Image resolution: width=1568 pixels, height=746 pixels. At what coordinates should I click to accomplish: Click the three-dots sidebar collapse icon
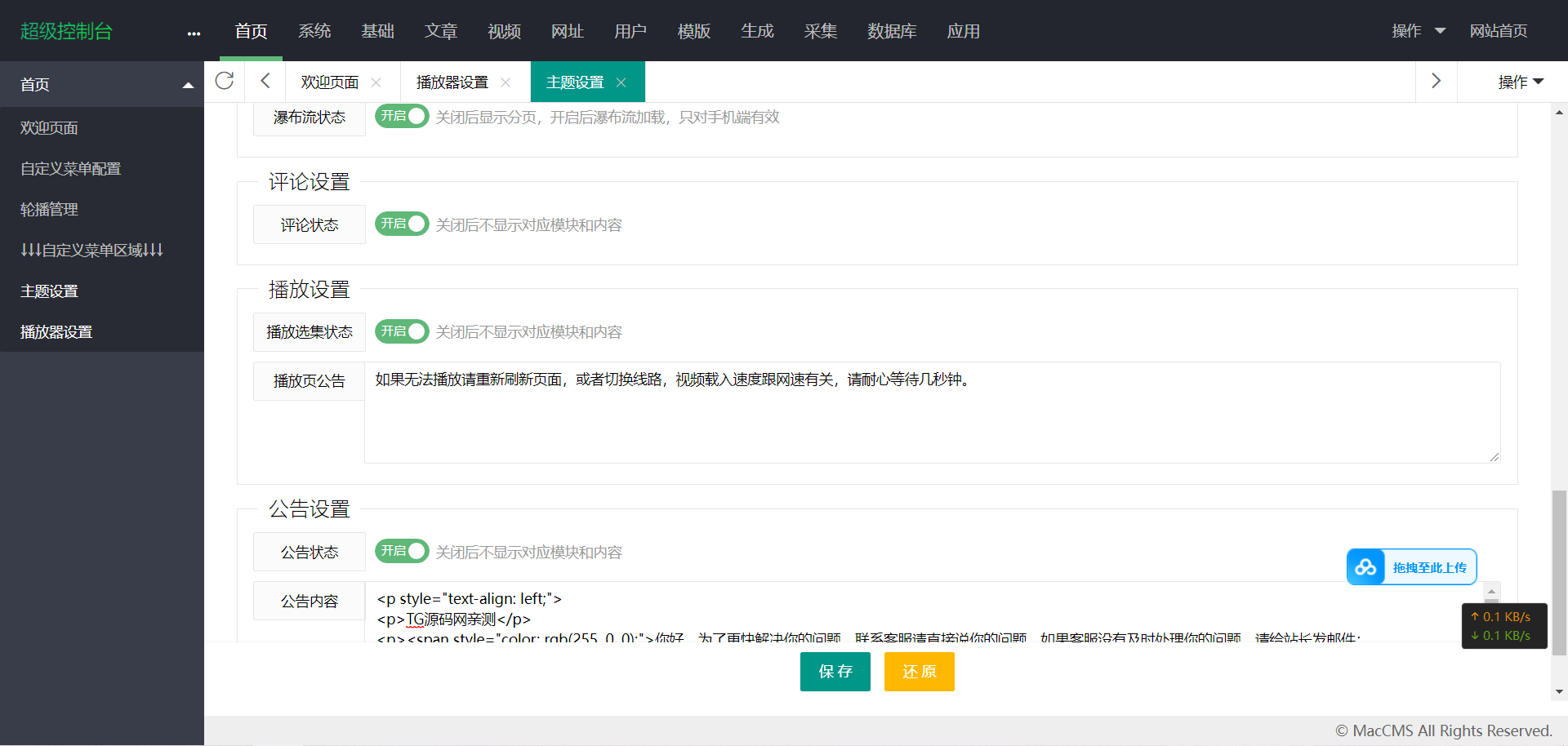(194, 33)
